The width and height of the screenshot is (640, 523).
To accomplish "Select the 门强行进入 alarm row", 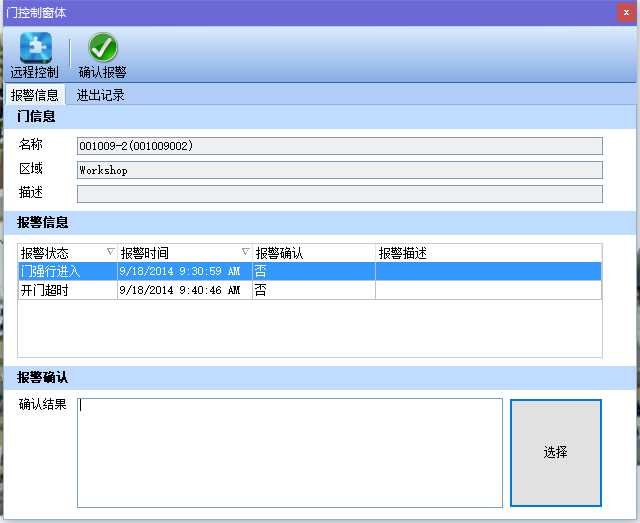I will [x=64, y=271].
